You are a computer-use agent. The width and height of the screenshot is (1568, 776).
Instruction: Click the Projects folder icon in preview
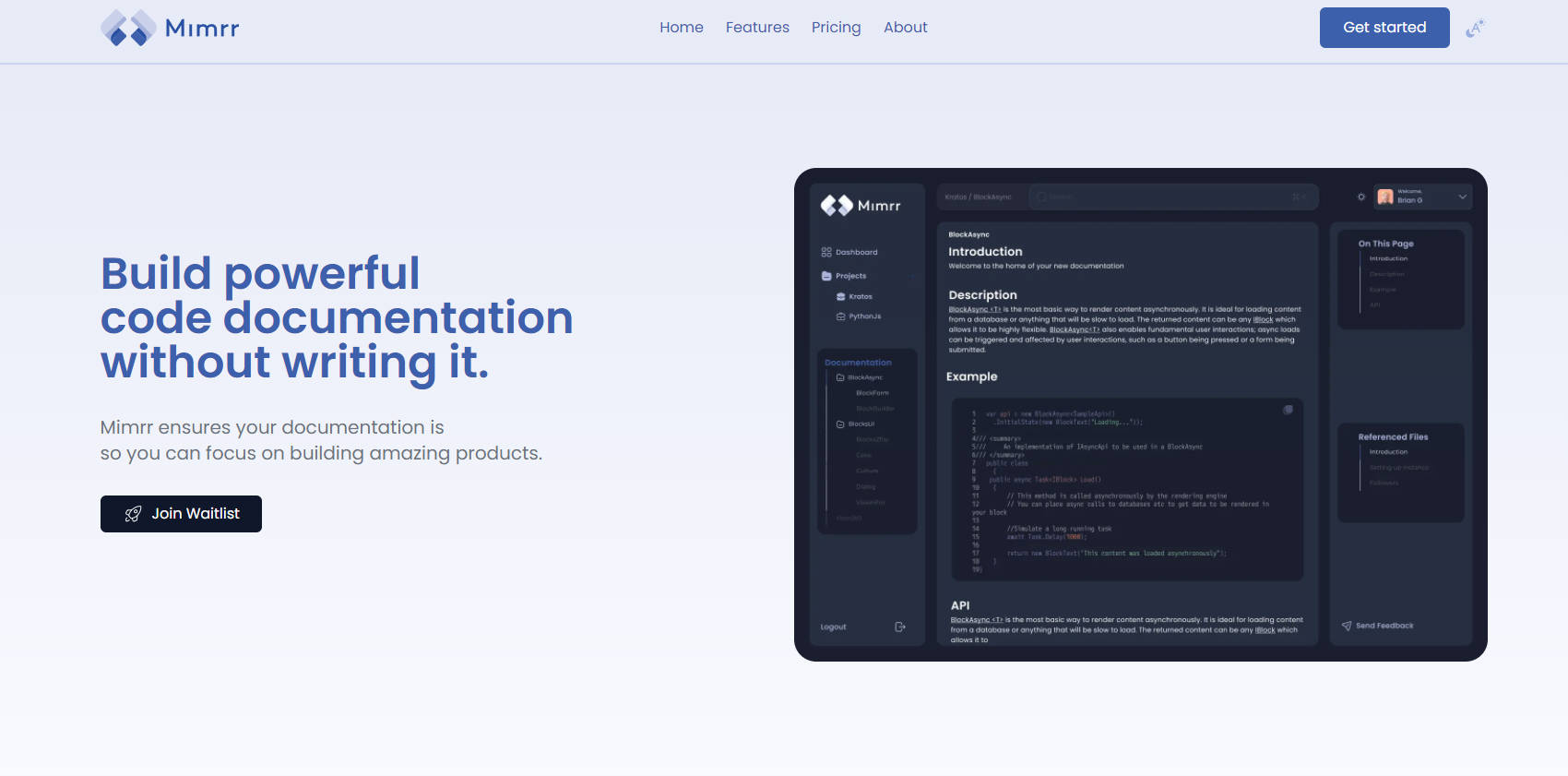[x=826, y=276]
